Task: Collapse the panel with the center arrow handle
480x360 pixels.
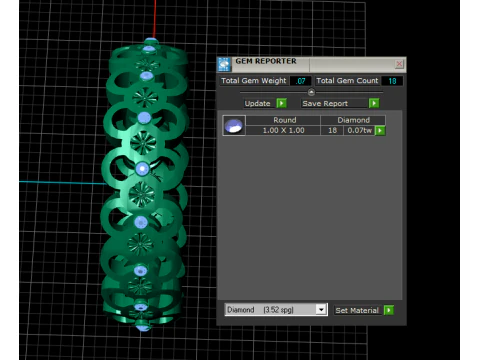Action: 311,92
